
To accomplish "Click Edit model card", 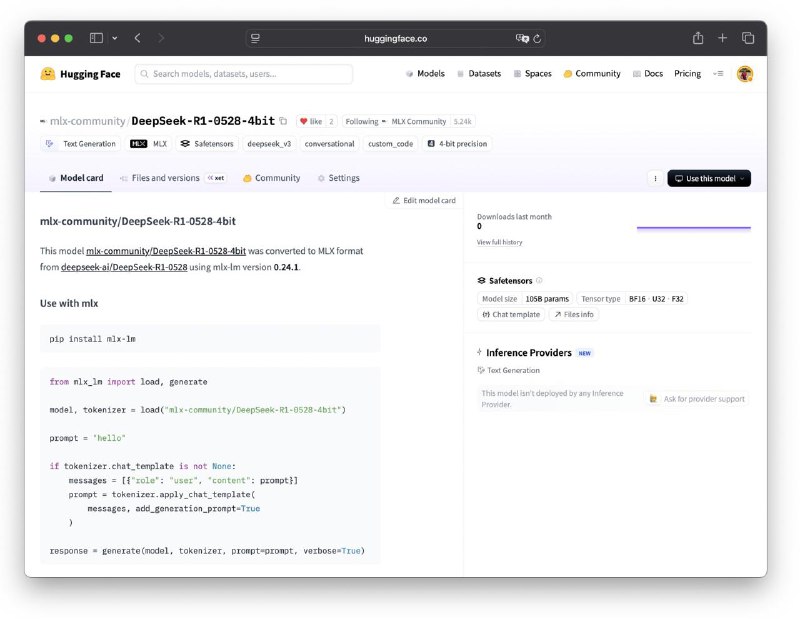I will click(424, 201).
